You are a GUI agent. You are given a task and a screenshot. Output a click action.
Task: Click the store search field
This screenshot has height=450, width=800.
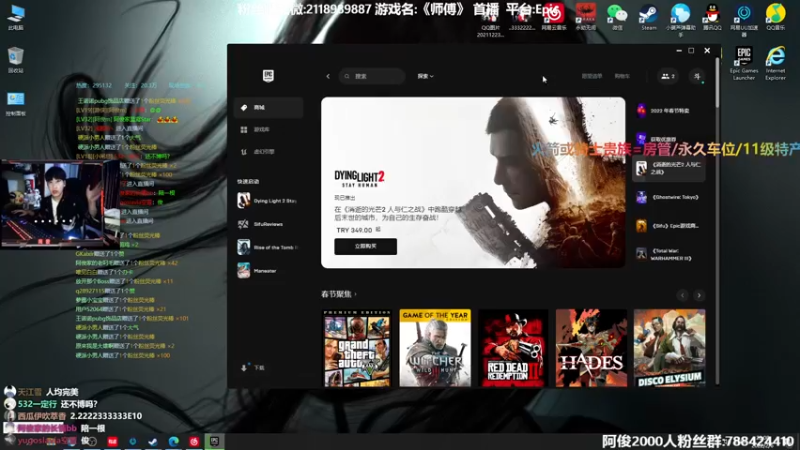point(372,76)
